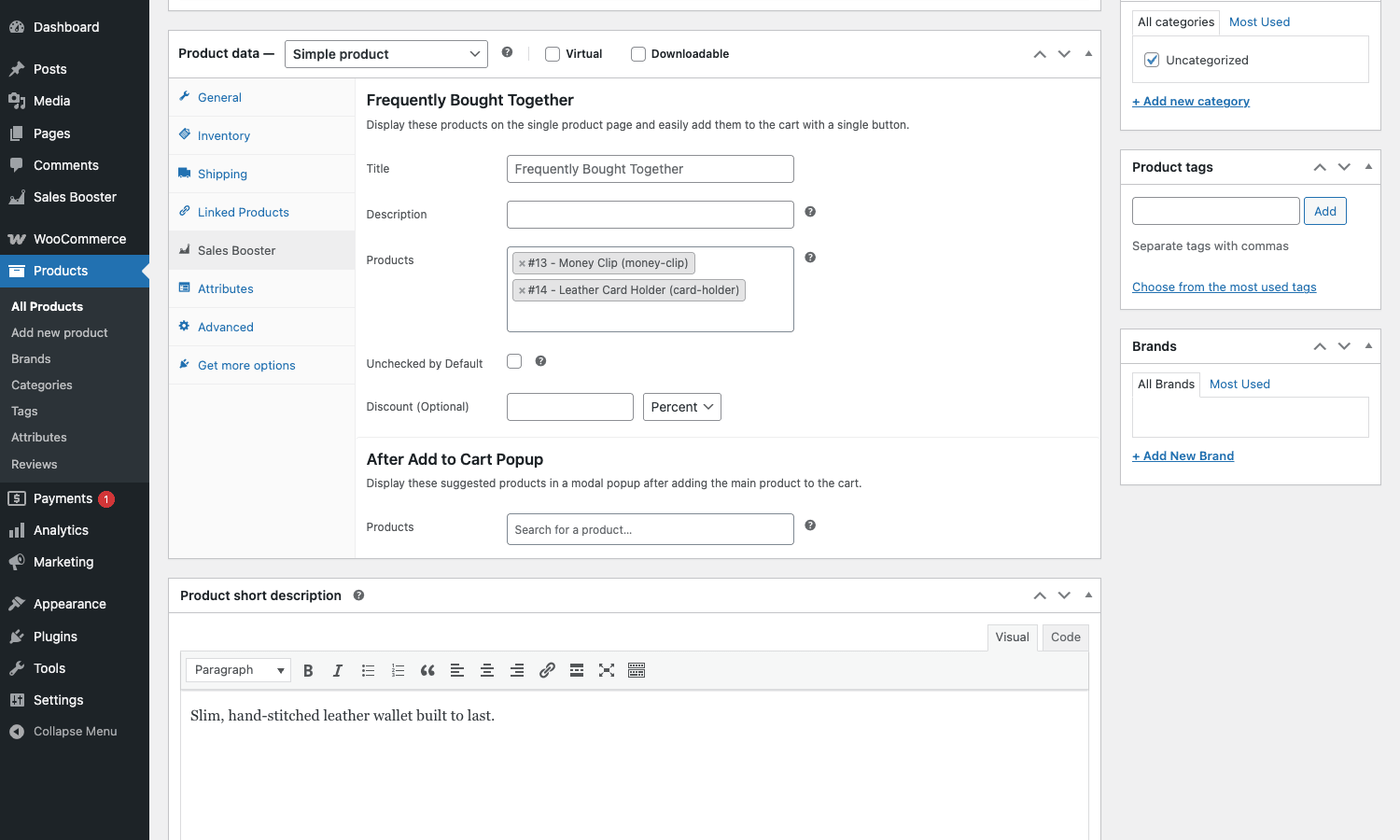This screenshot has width=1400, height=840.
Task: Open the Percent discount type dropdown
Action: pos(682,407)
